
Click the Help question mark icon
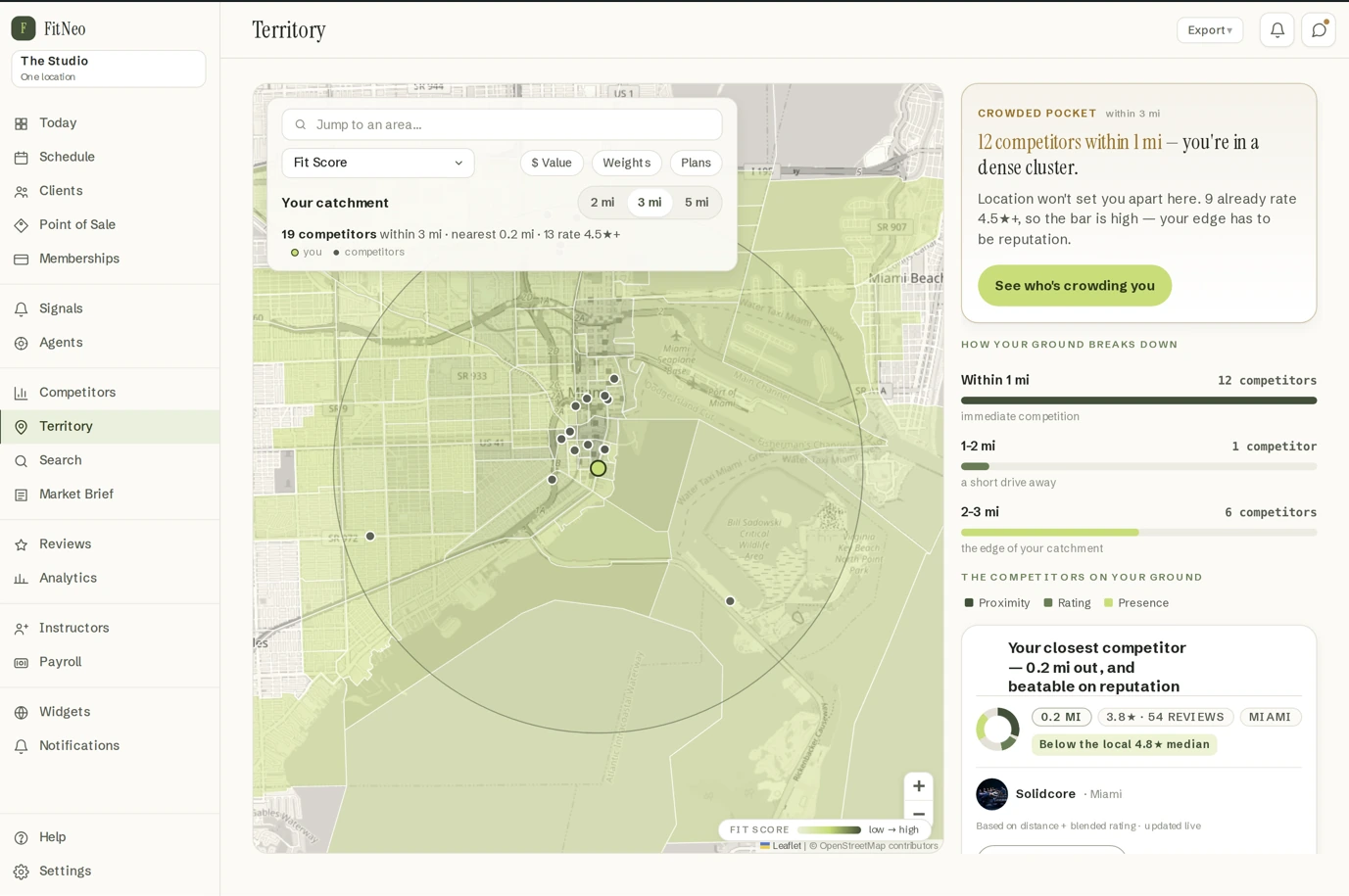[x=22, y=838]
